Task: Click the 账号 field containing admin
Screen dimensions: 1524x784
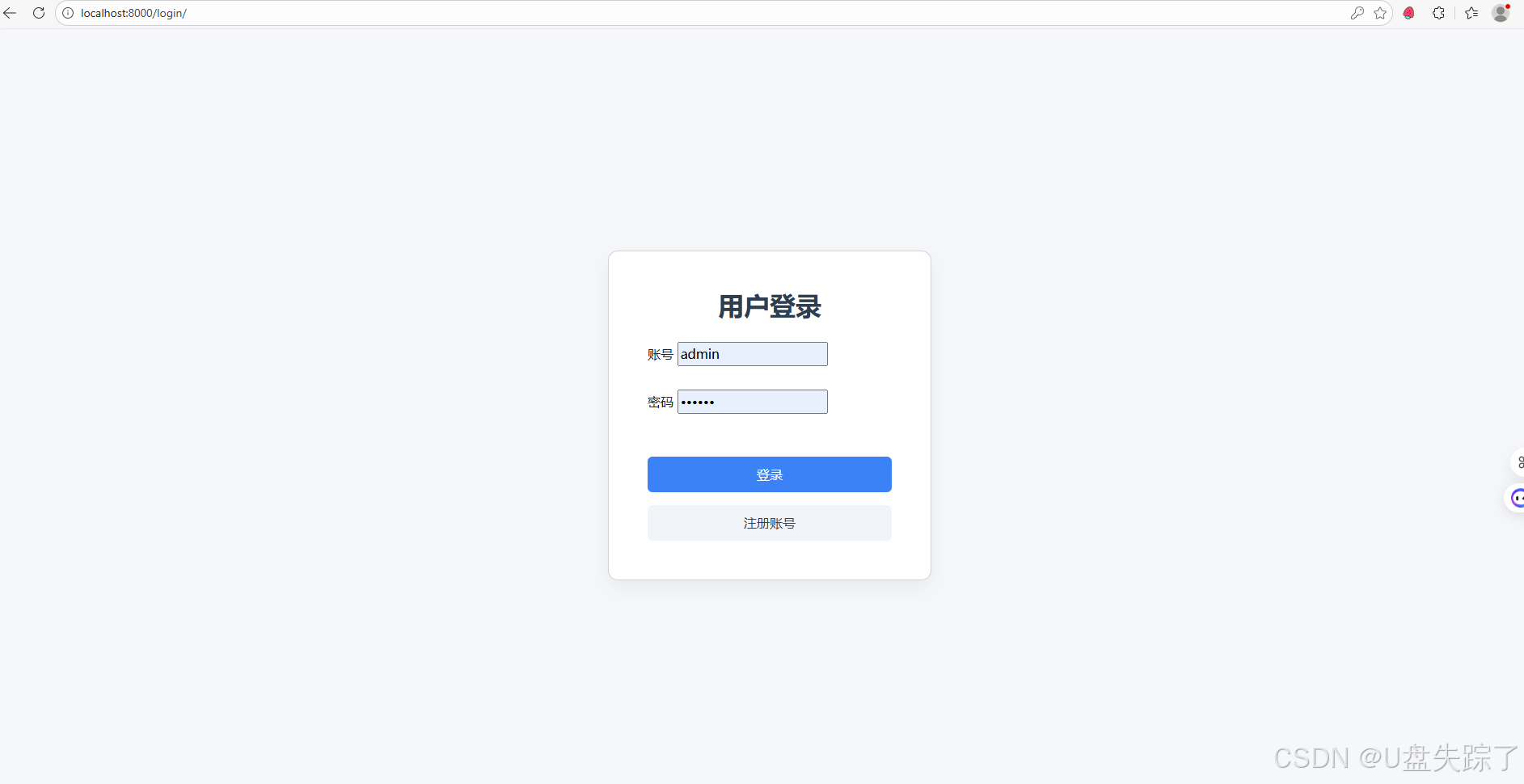Action: (x=752, y=354)
